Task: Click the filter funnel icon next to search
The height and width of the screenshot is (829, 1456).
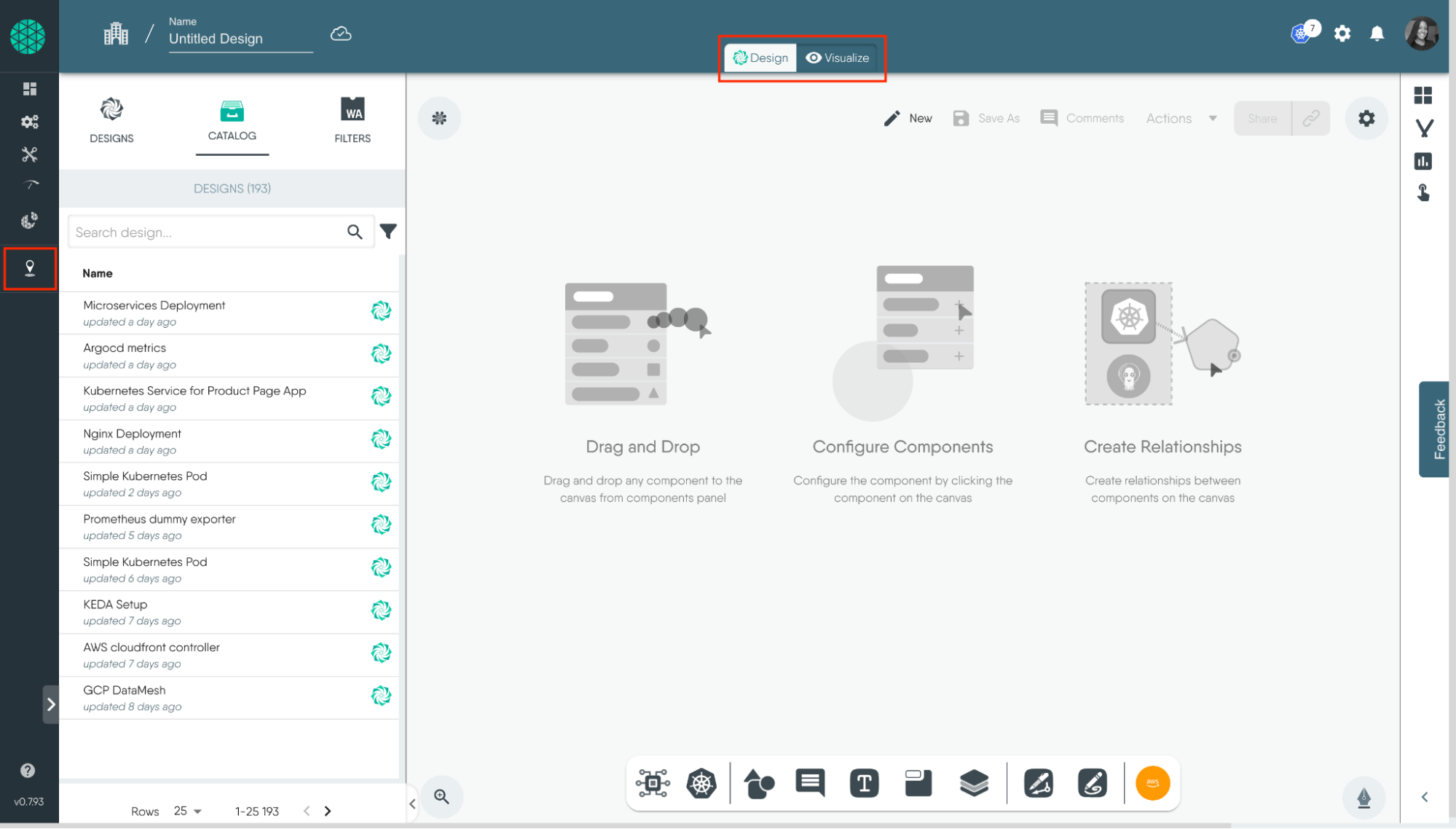Action: point(388,232)
